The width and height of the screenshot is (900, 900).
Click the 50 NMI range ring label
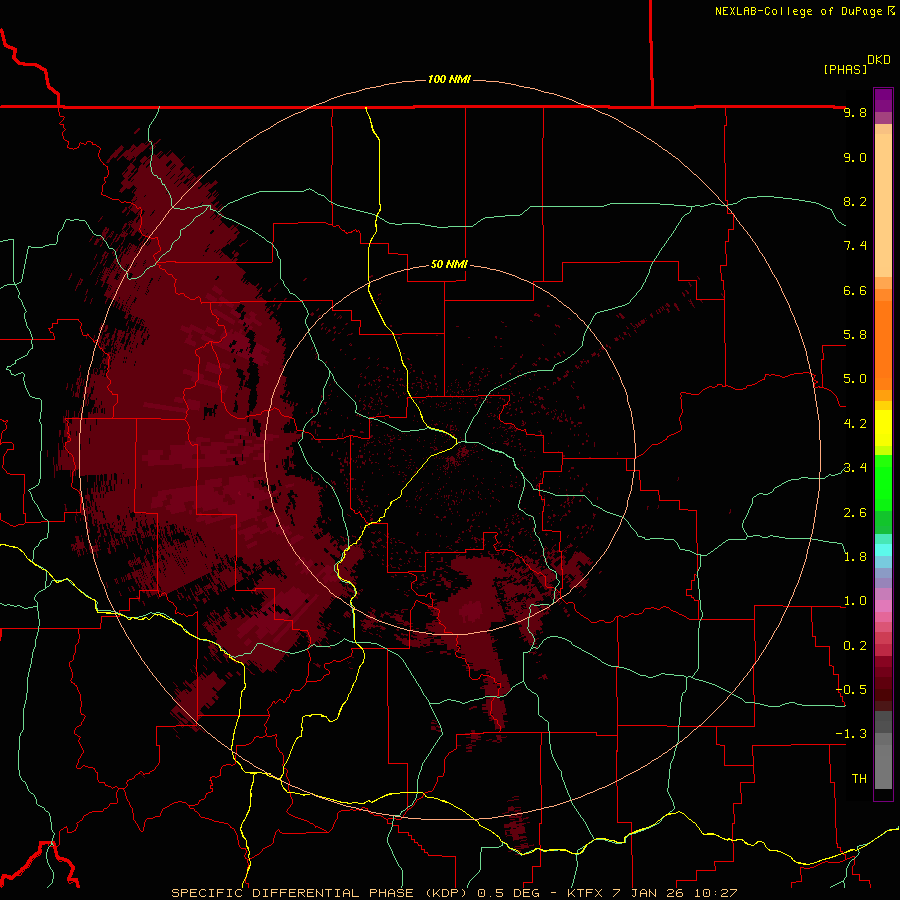pyautogui.click(x=449, y=264)
